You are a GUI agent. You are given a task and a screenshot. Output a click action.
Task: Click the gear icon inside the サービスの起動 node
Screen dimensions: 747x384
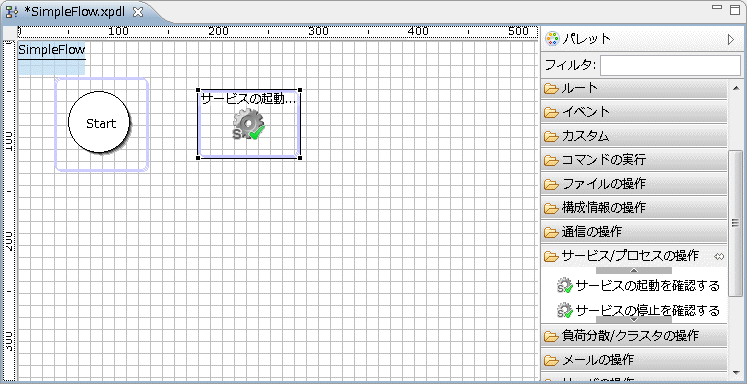[x=248, y=124]
